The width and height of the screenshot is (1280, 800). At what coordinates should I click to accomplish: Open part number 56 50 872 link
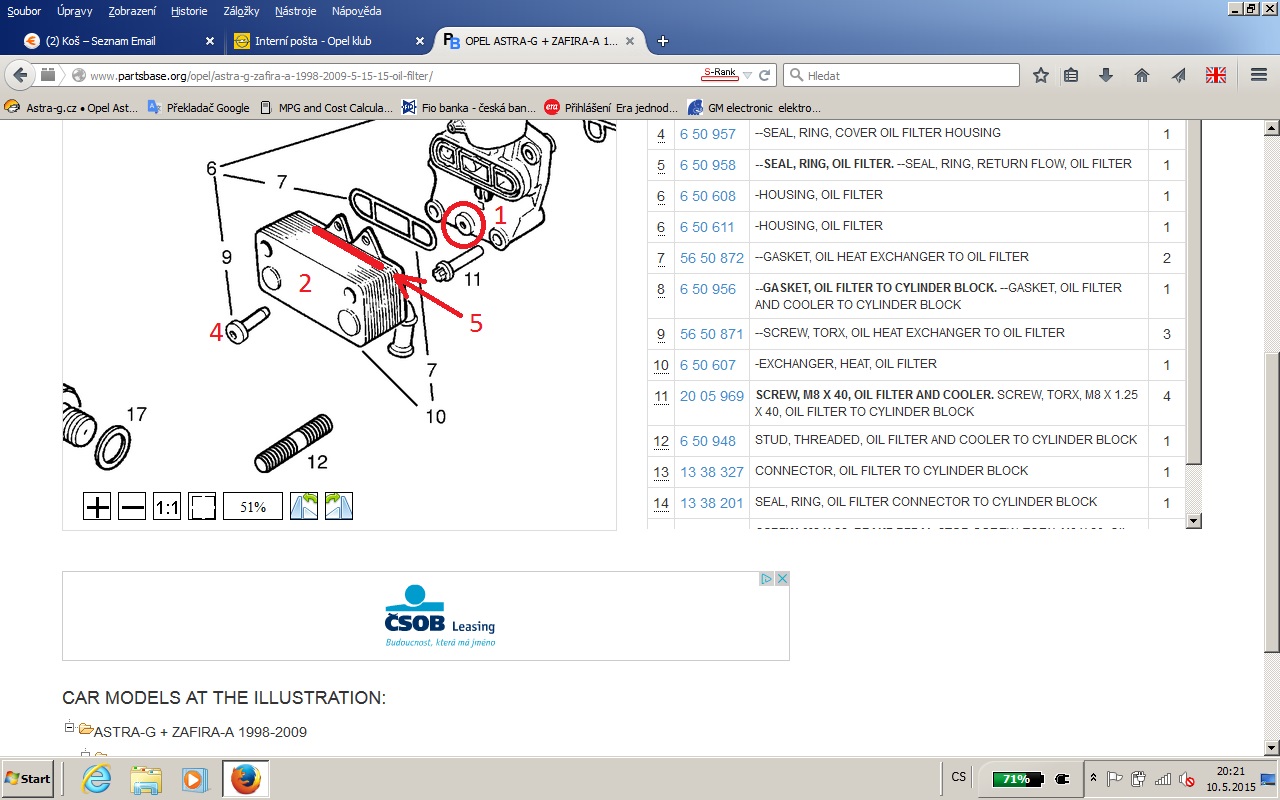tap(712, 258)
